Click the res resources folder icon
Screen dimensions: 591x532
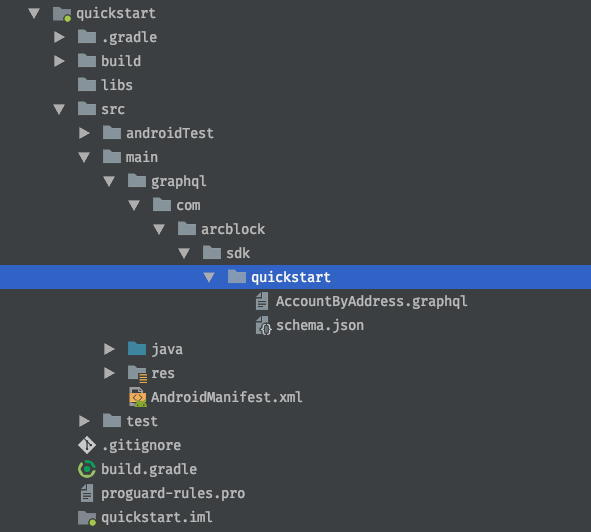(137, 373)
